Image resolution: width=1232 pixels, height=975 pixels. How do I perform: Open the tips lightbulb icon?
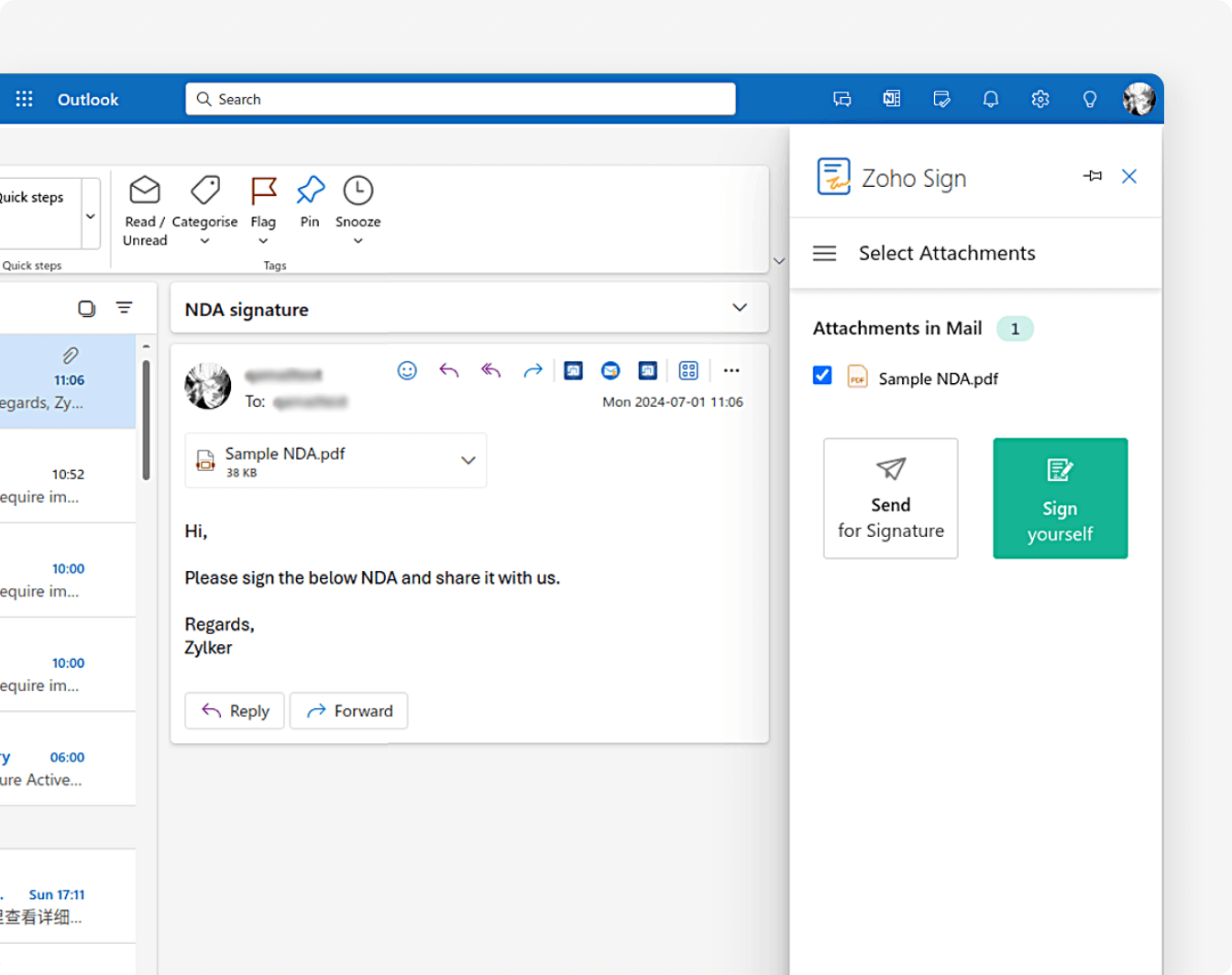pyautogui.click(x=1090, y=99)
